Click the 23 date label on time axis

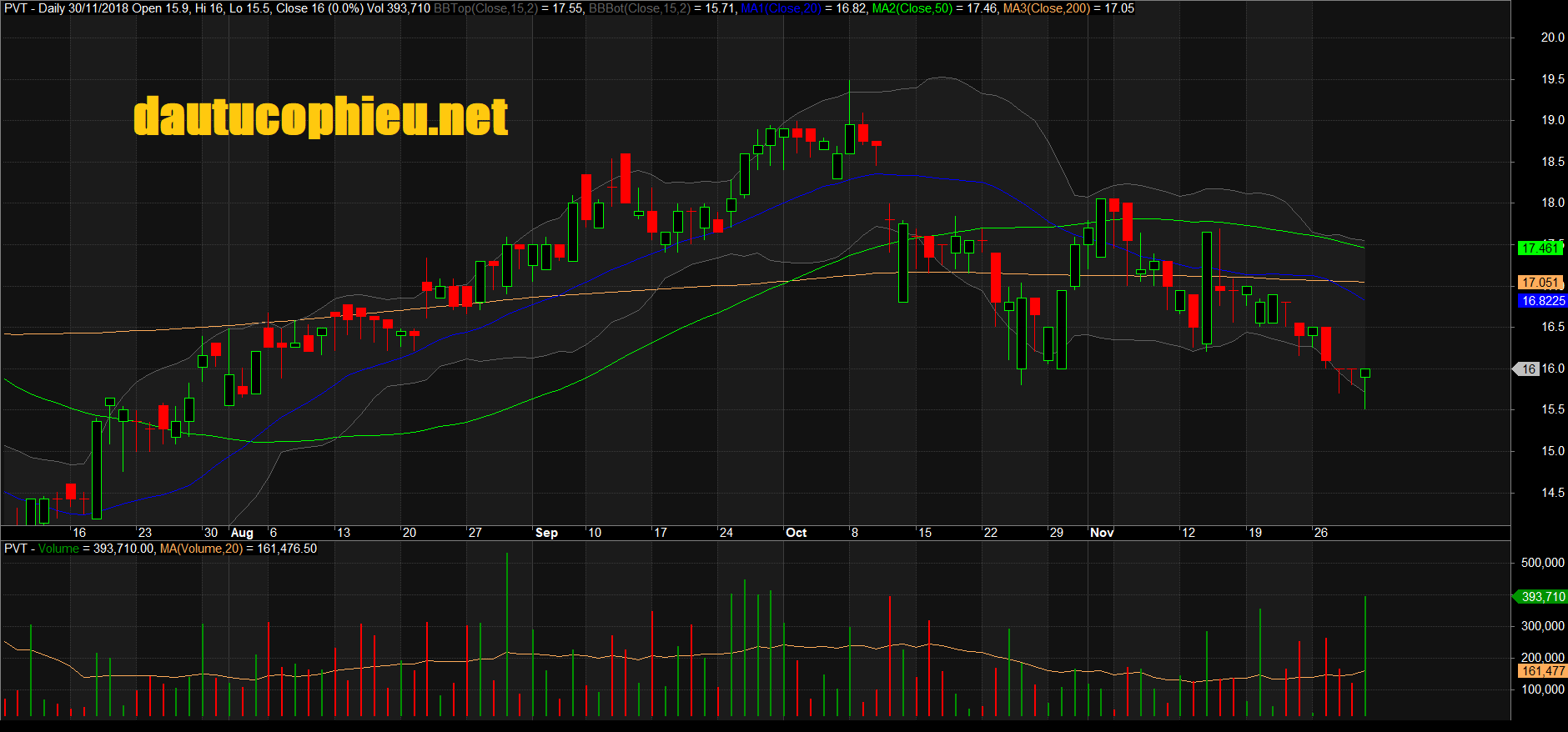pos(145,533)
